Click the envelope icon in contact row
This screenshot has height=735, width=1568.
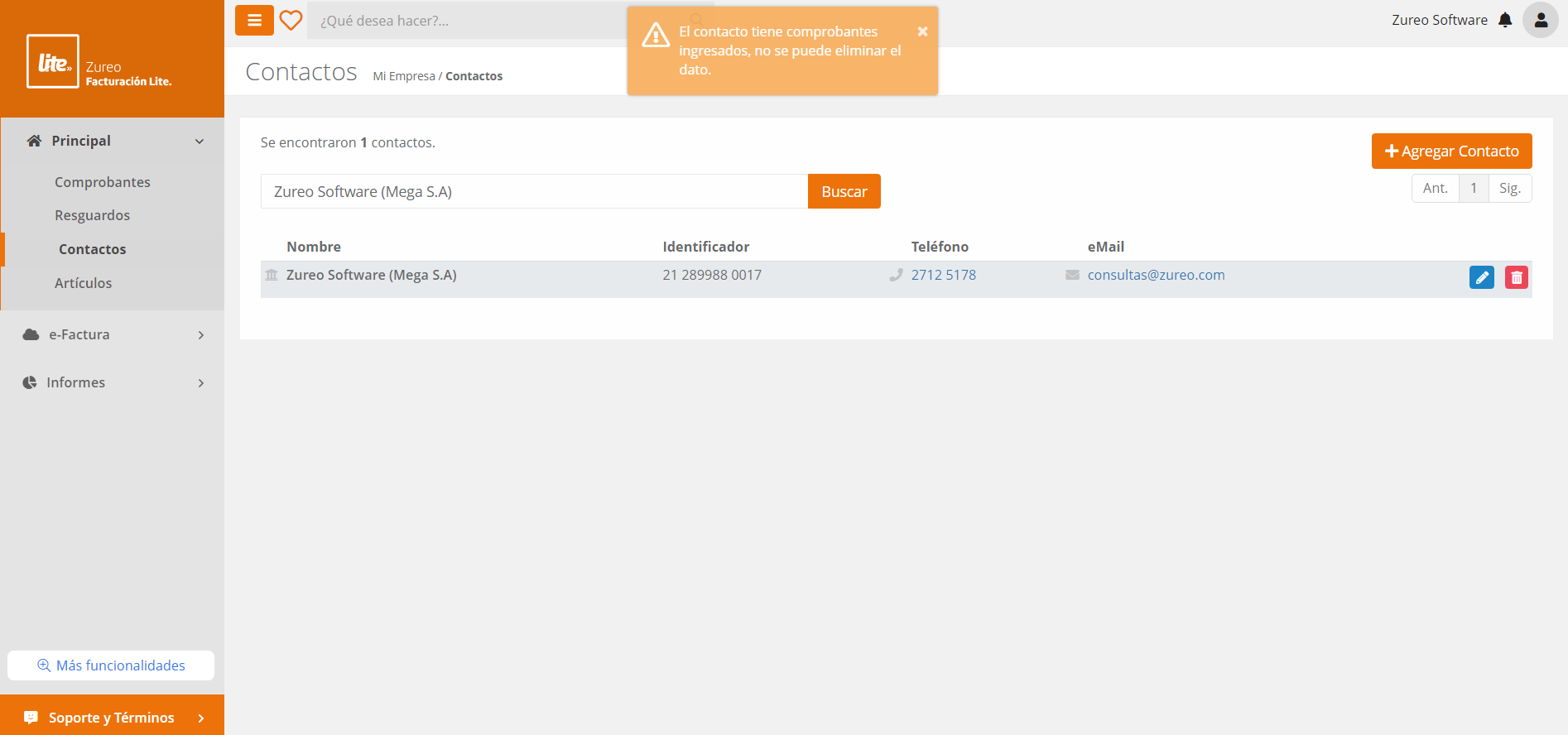pos(1072,275)
